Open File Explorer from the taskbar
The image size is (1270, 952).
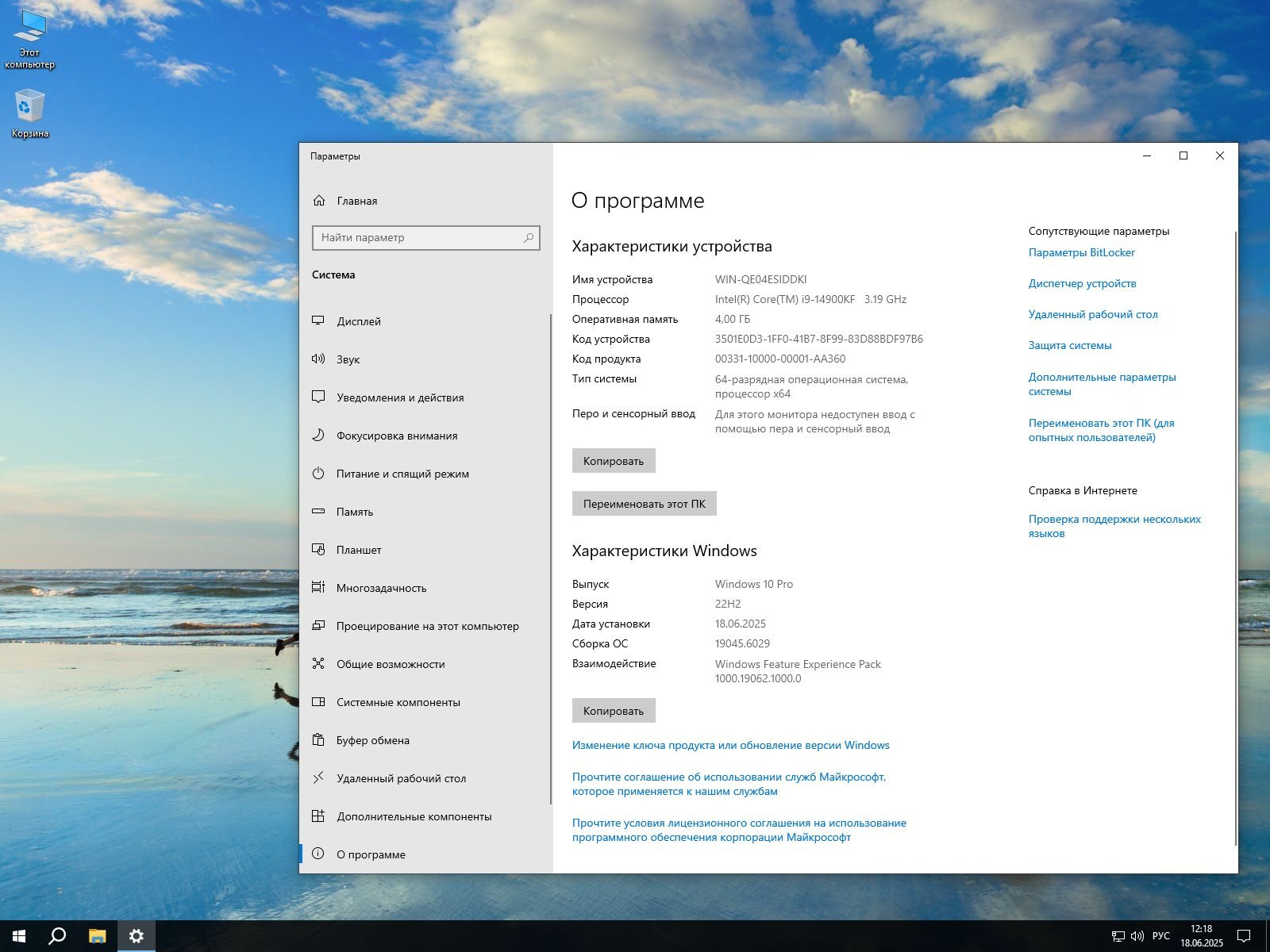[97, 936]
